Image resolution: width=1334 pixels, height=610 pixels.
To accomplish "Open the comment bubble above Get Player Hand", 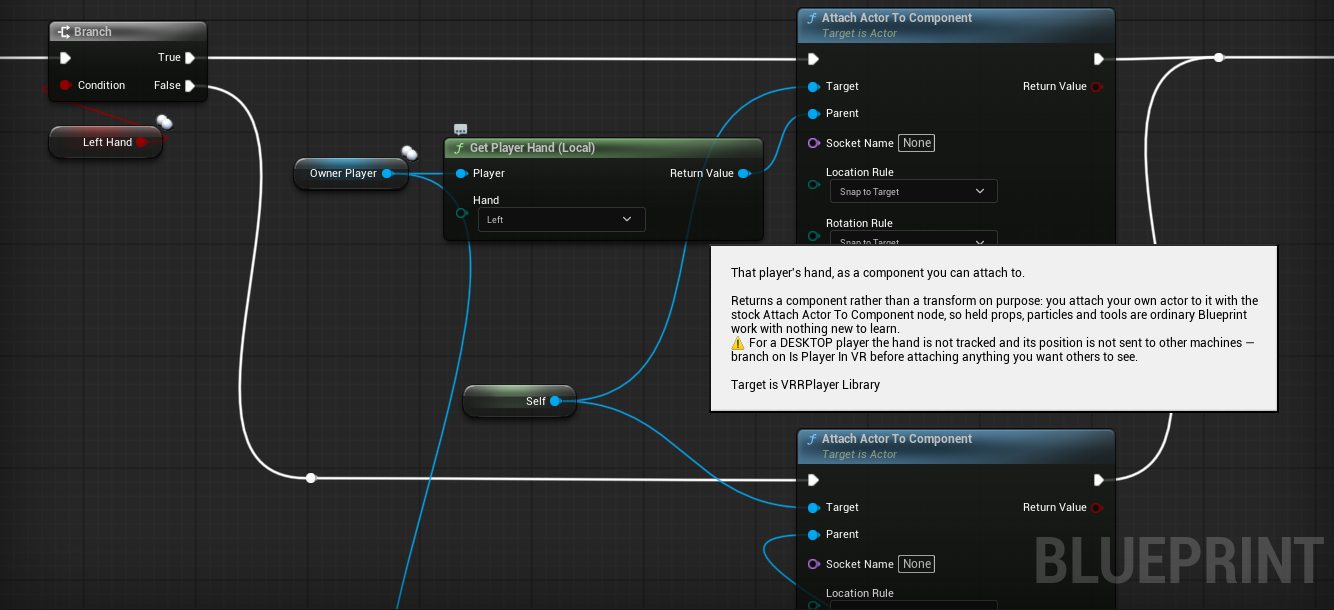I will [460, 130].
